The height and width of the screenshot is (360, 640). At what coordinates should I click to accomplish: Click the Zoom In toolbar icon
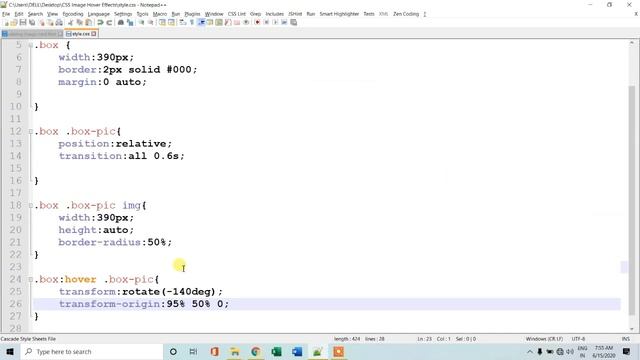point(142,22)
